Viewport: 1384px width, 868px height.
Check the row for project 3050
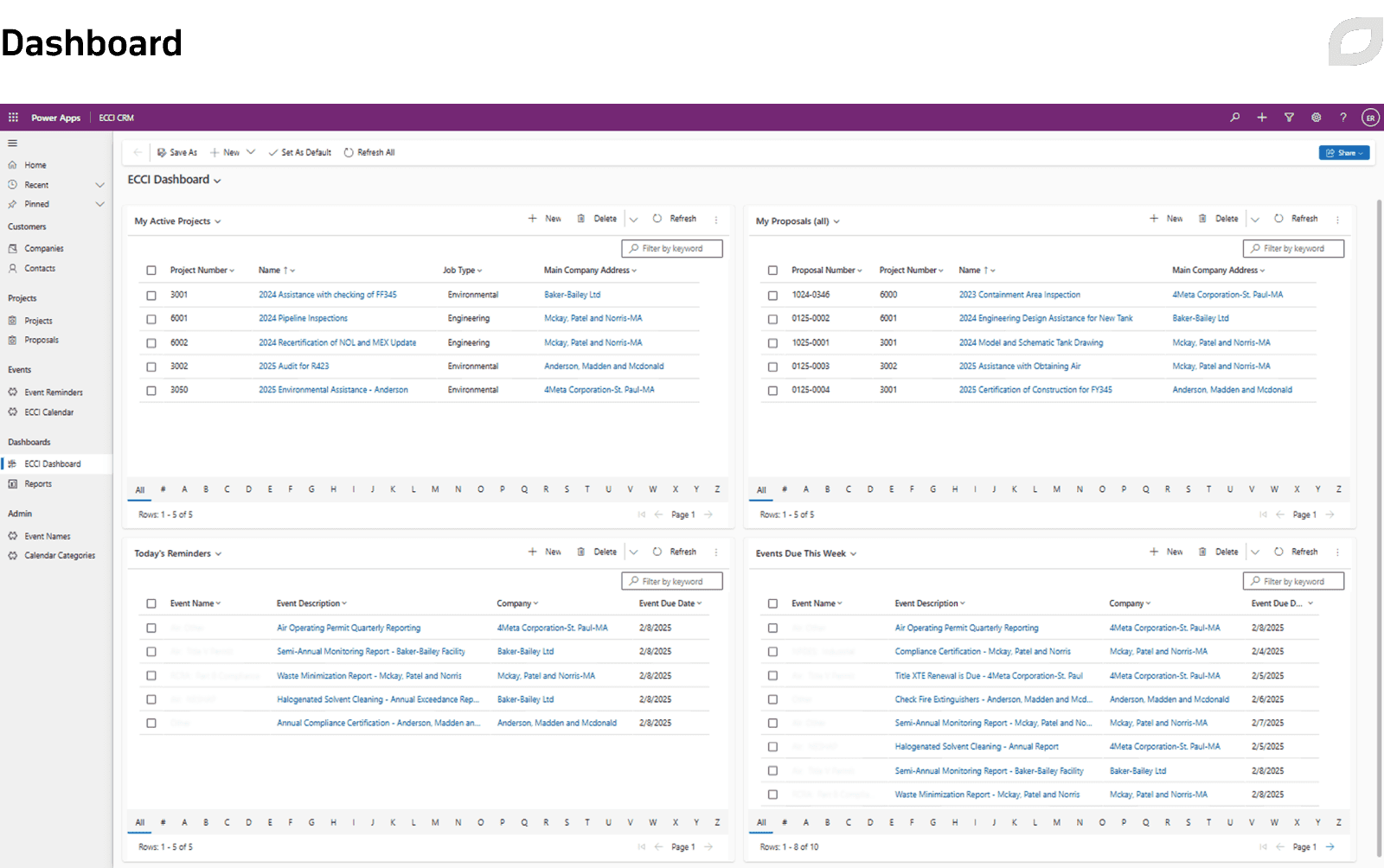tap(151, 391)
